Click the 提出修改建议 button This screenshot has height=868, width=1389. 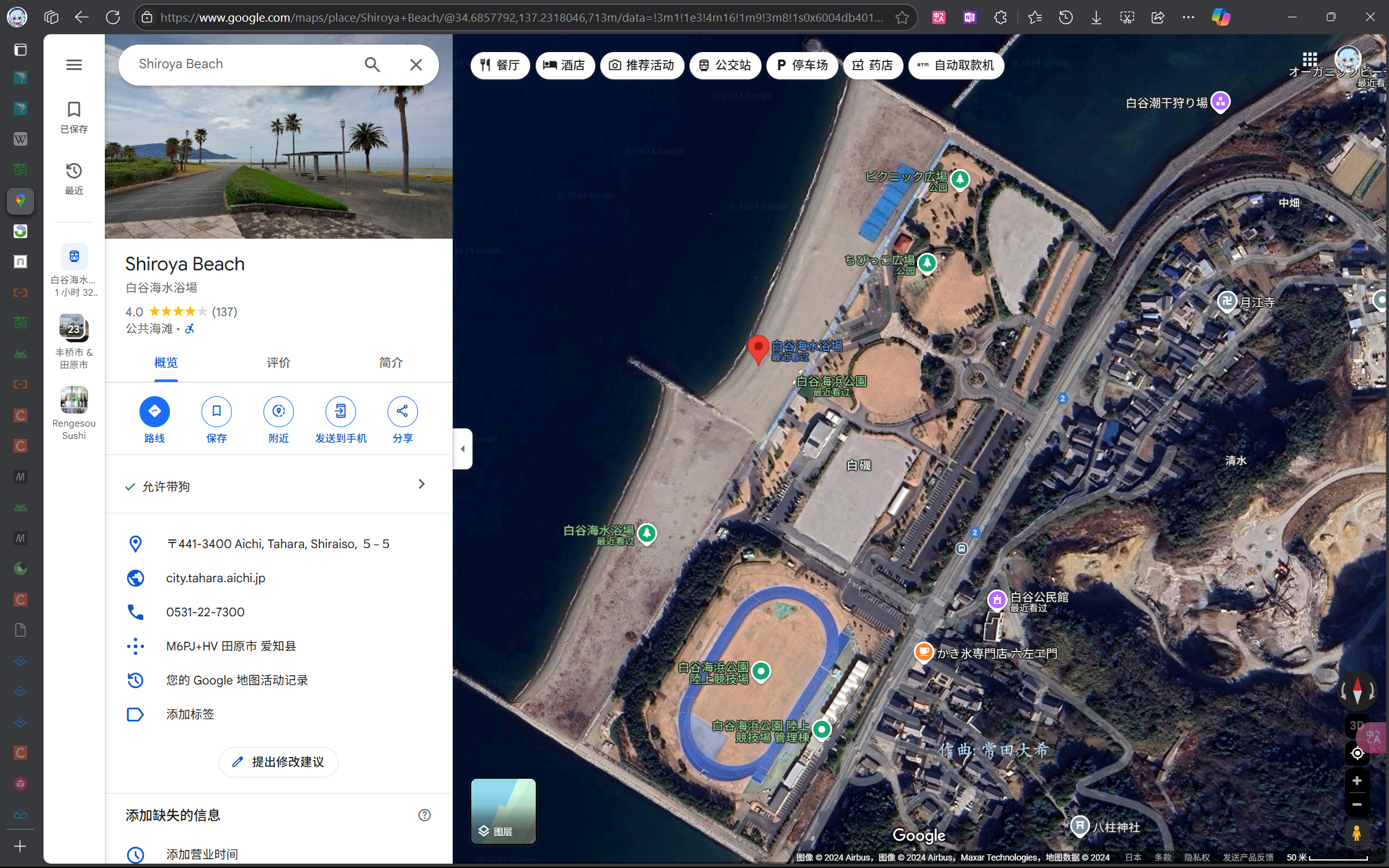[278, 762]
